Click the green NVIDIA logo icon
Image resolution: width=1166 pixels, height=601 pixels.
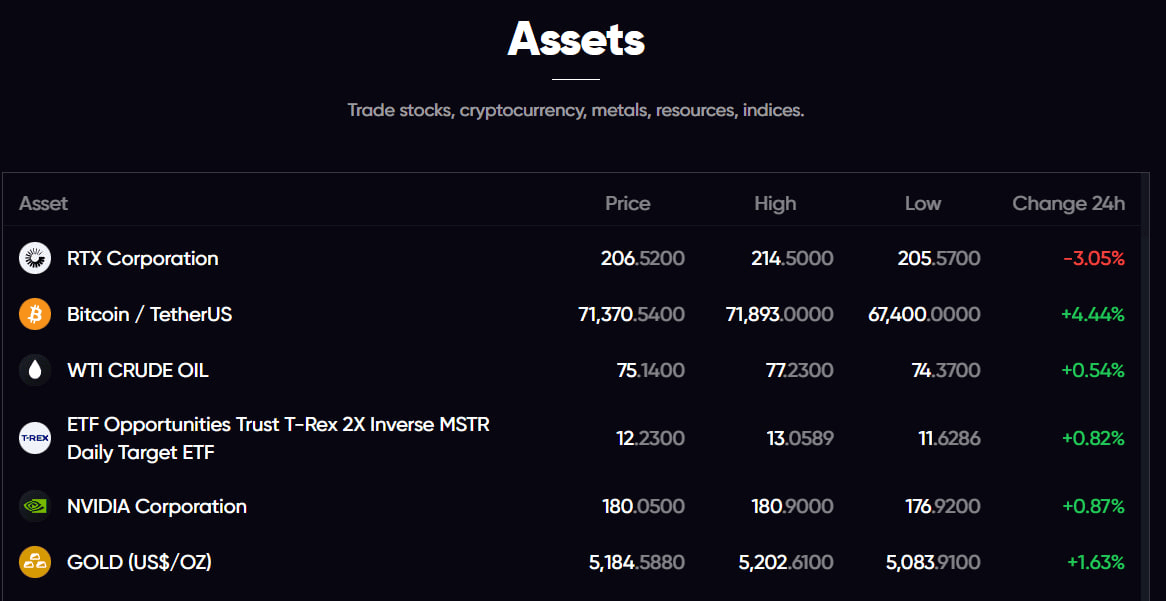tap(35, 506)
